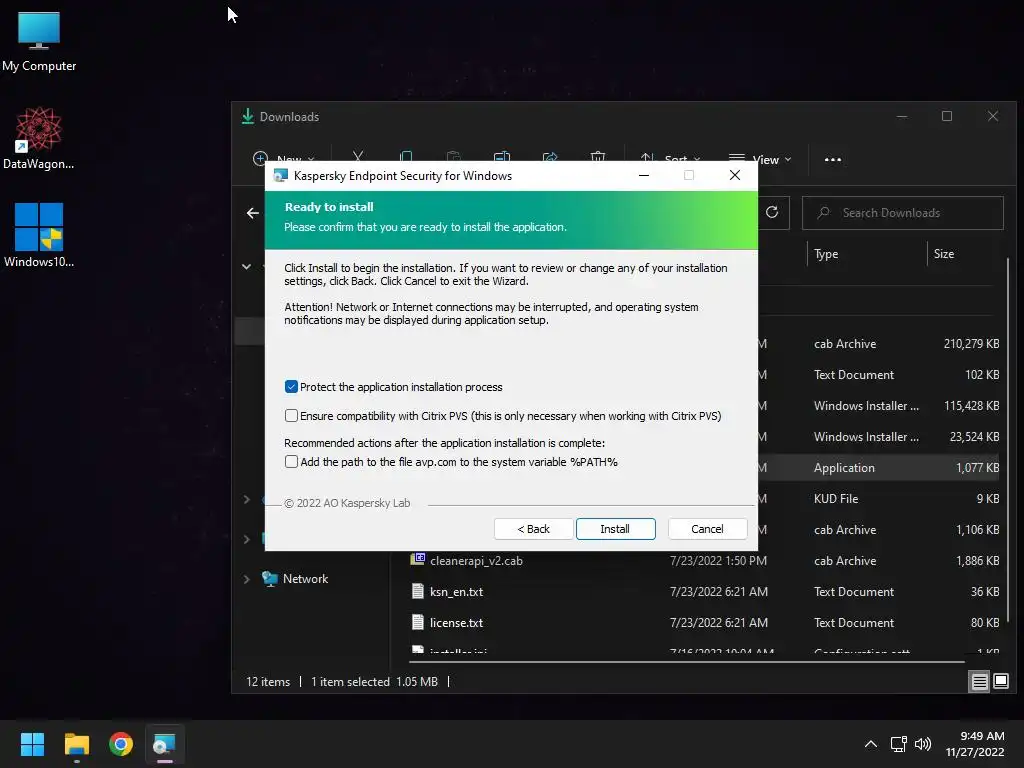
Task: Show hidden tray icons chevron
Action: click(x=871, y=744)
